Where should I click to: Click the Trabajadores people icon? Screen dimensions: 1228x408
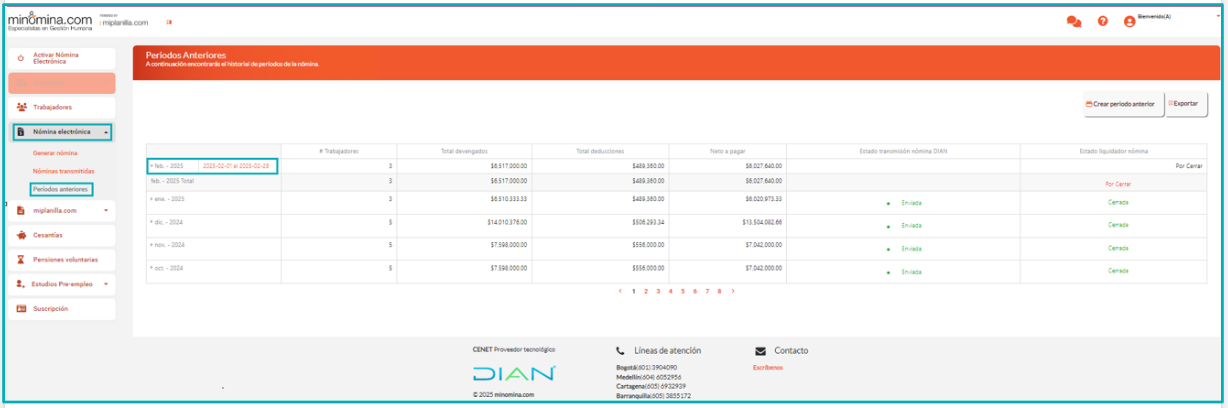[22, 107]
